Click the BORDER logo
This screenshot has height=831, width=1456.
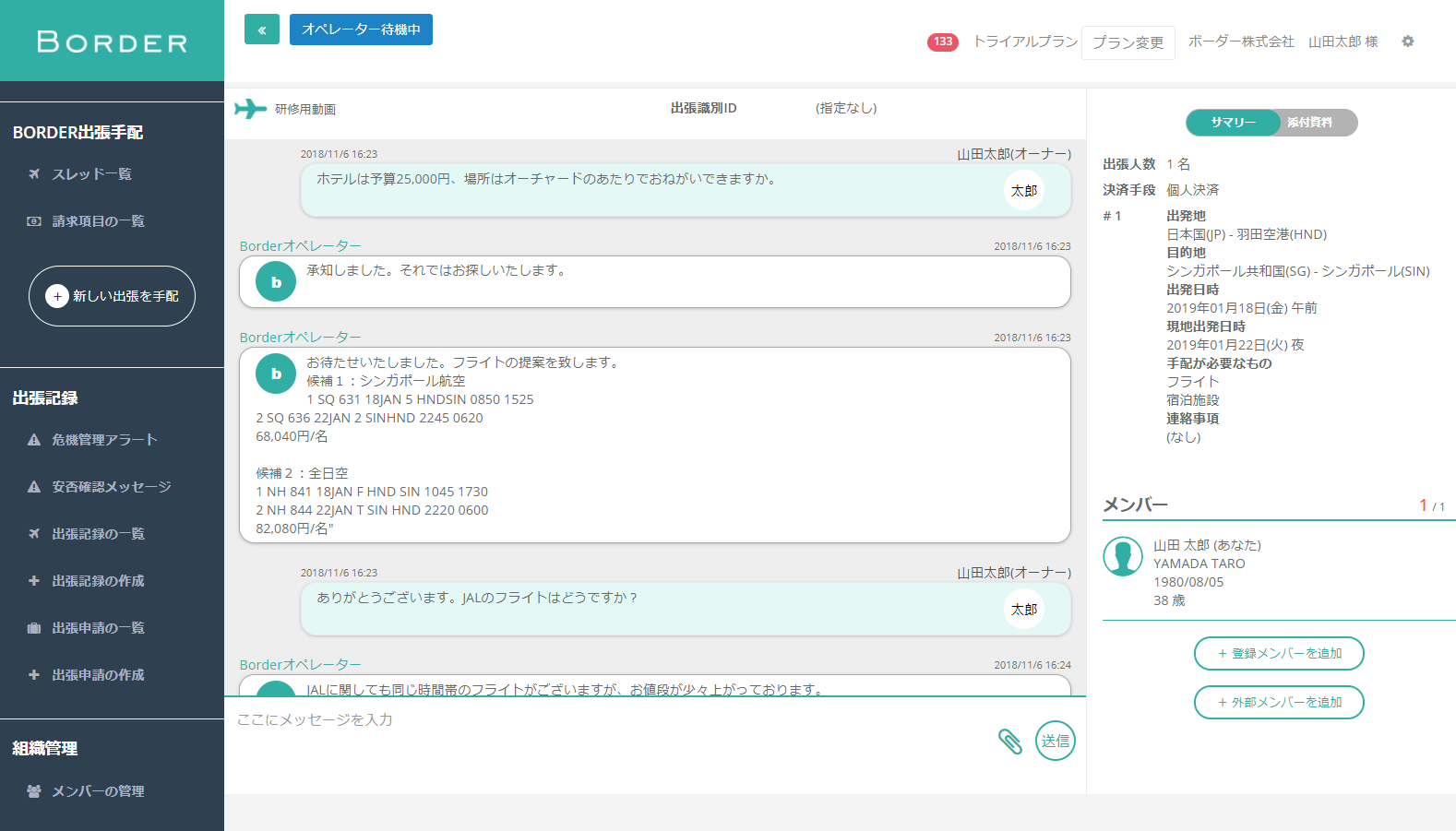click(x=112, y=42)
